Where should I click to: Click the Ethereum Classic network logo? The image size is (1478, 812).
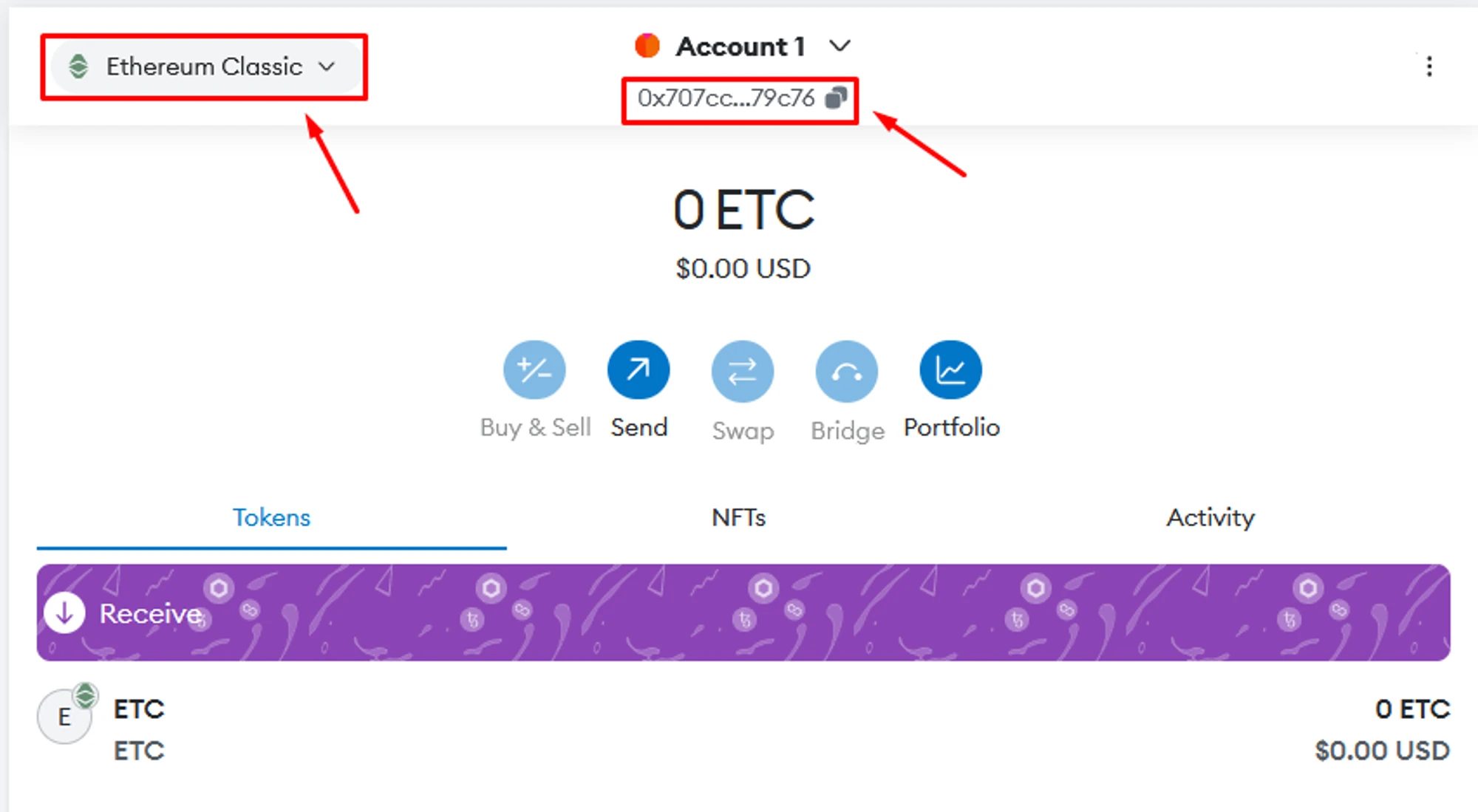pos(78,66)
